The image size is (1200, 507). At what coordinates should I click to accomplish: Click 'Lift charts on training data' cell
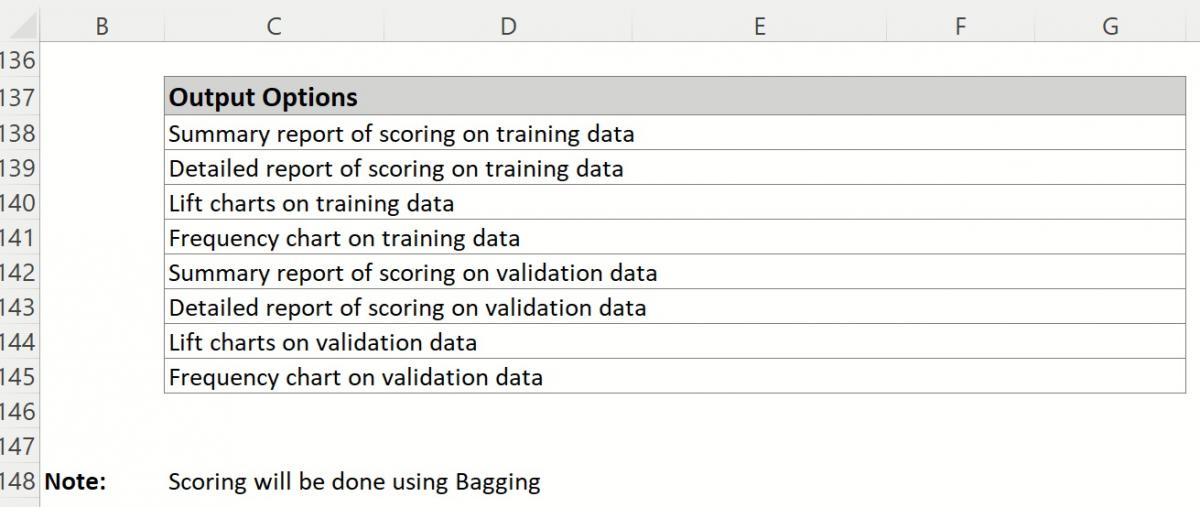click(x=311, y=204)
